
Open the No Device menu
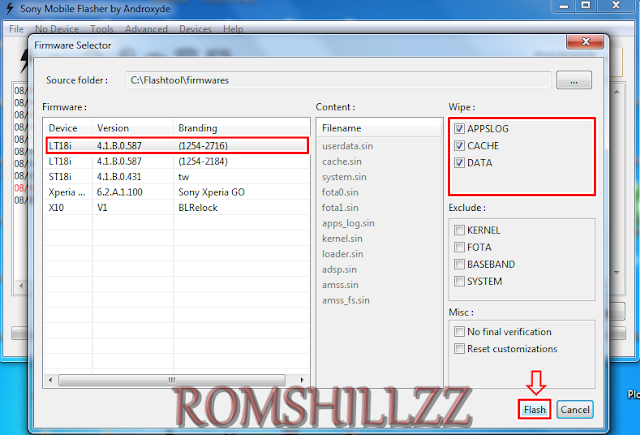click(57, 29)
